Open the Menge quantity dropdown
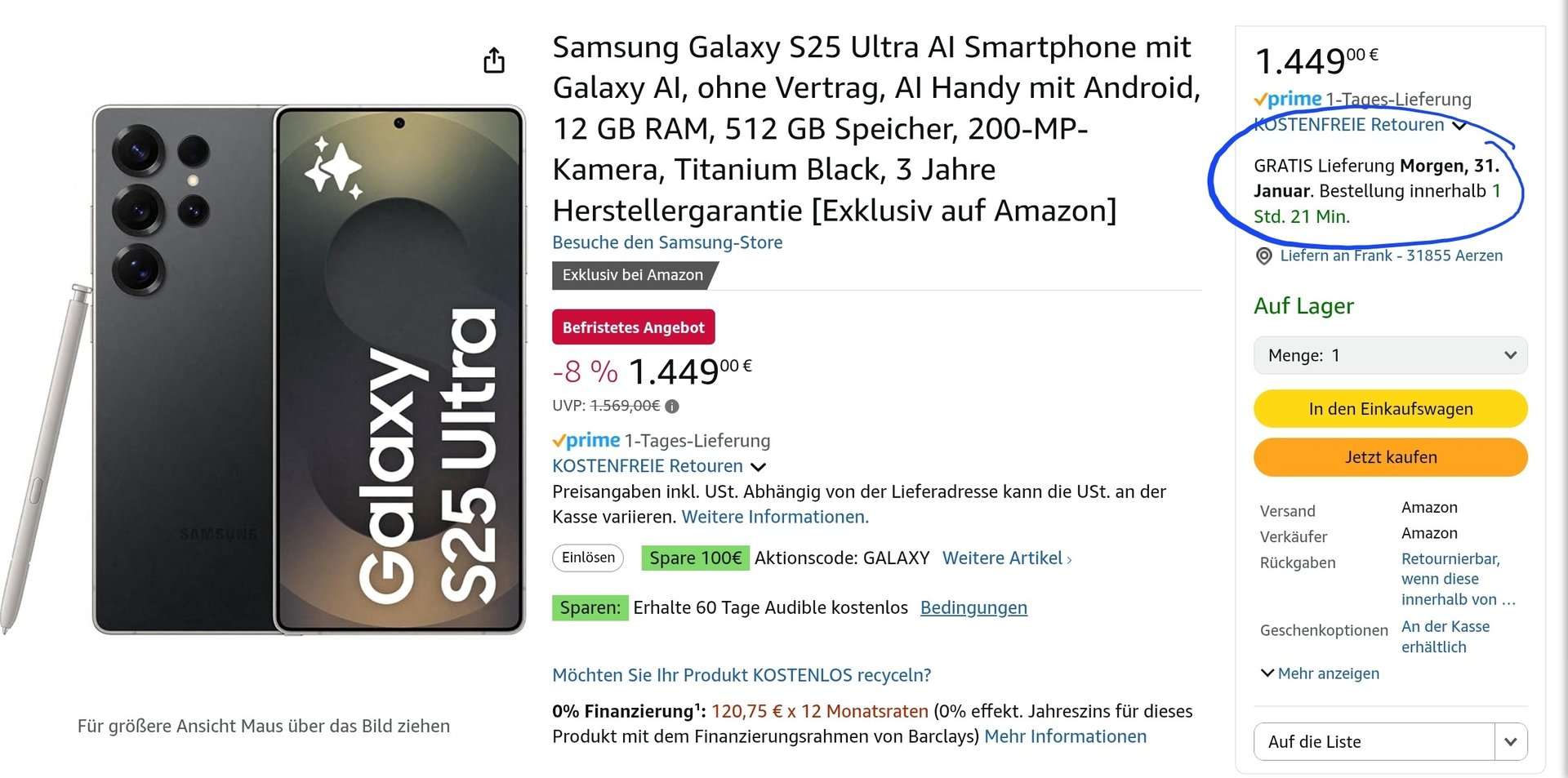Image resolution: width=1568 pixels, height=778 pixels. pyautogui.click(x=1390, y=355)
